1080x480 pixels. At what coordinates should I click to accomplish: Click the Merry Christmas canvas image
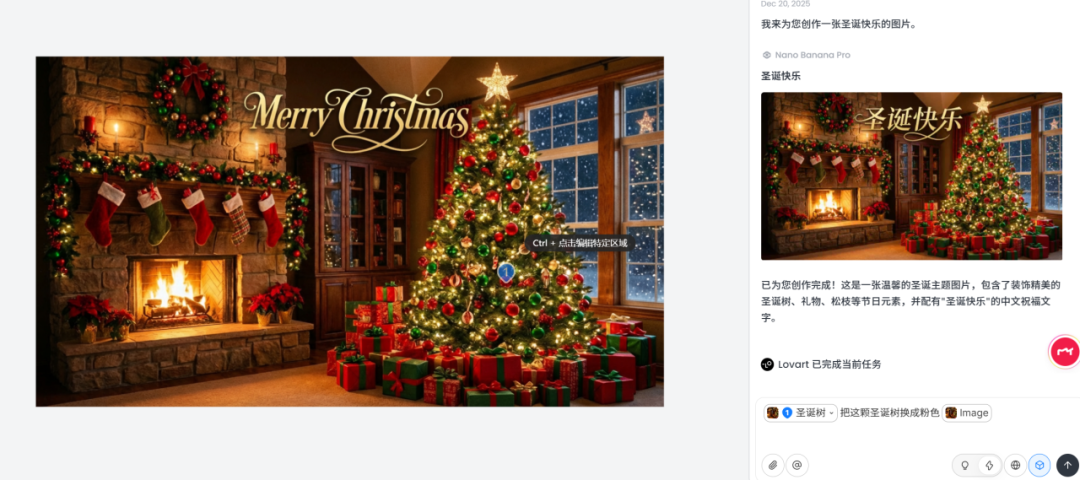point(350,231)
